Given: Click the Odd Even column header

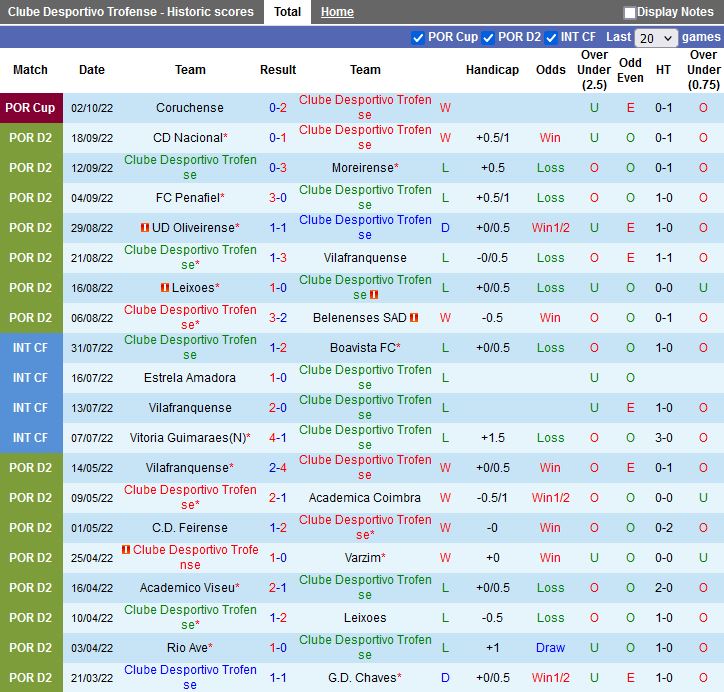Looking at the screenshot, I should click(x=630, y=70).
